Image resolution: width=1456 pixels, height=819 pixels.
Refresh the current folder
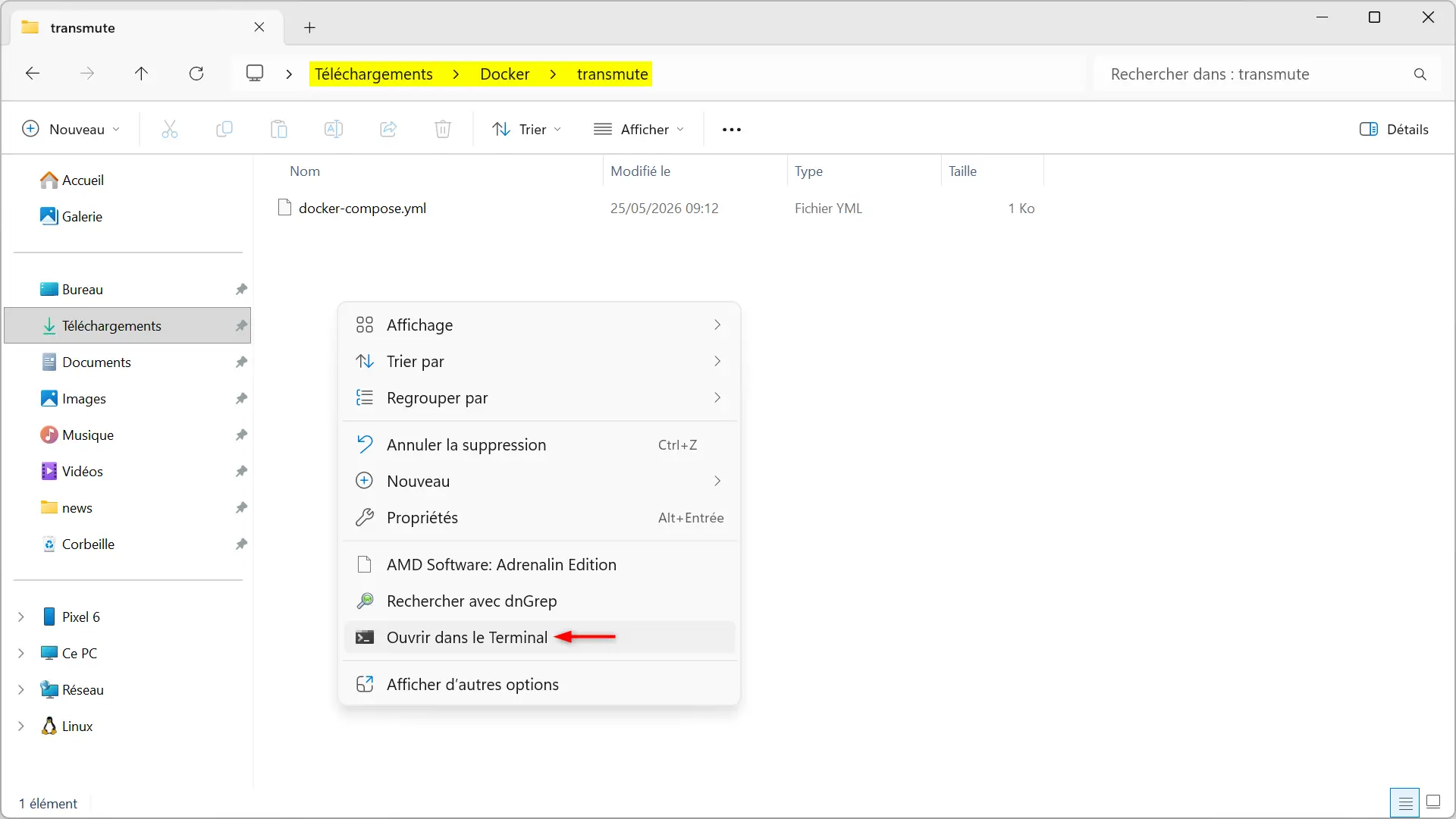pos(196,74)
